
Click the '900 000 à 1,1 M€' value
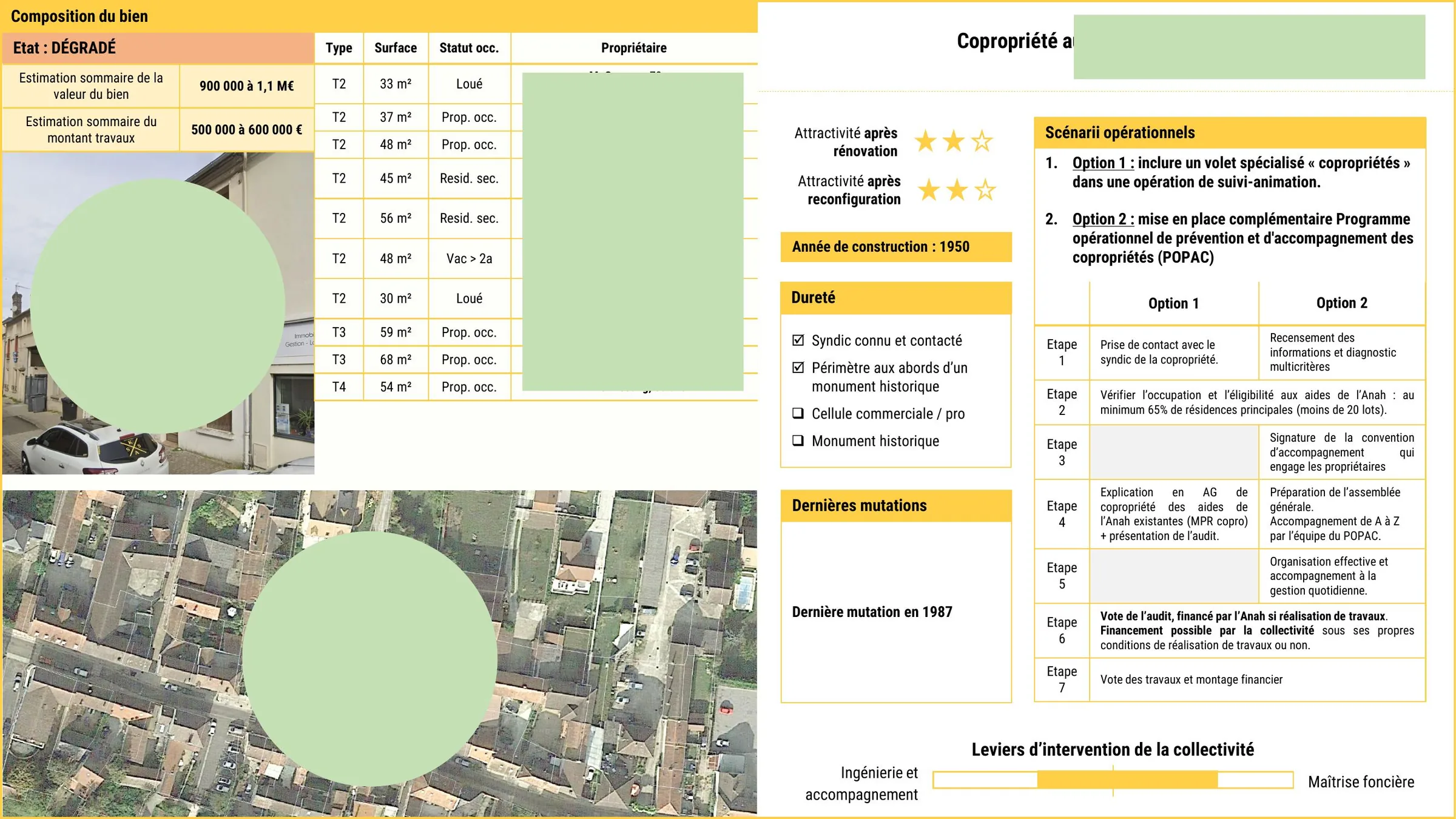246,86
